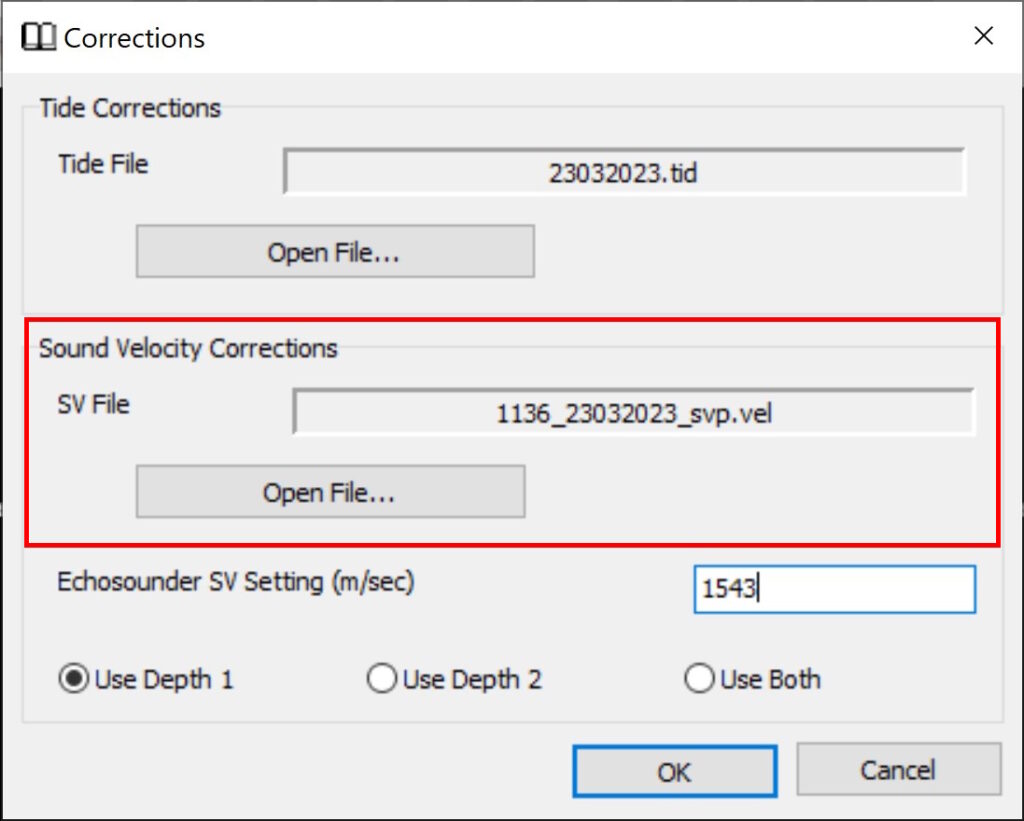Image resolution: width=1024 pixels, height=821 pixels.
Task: Open File for the Tide File
Action: [334, 252]
